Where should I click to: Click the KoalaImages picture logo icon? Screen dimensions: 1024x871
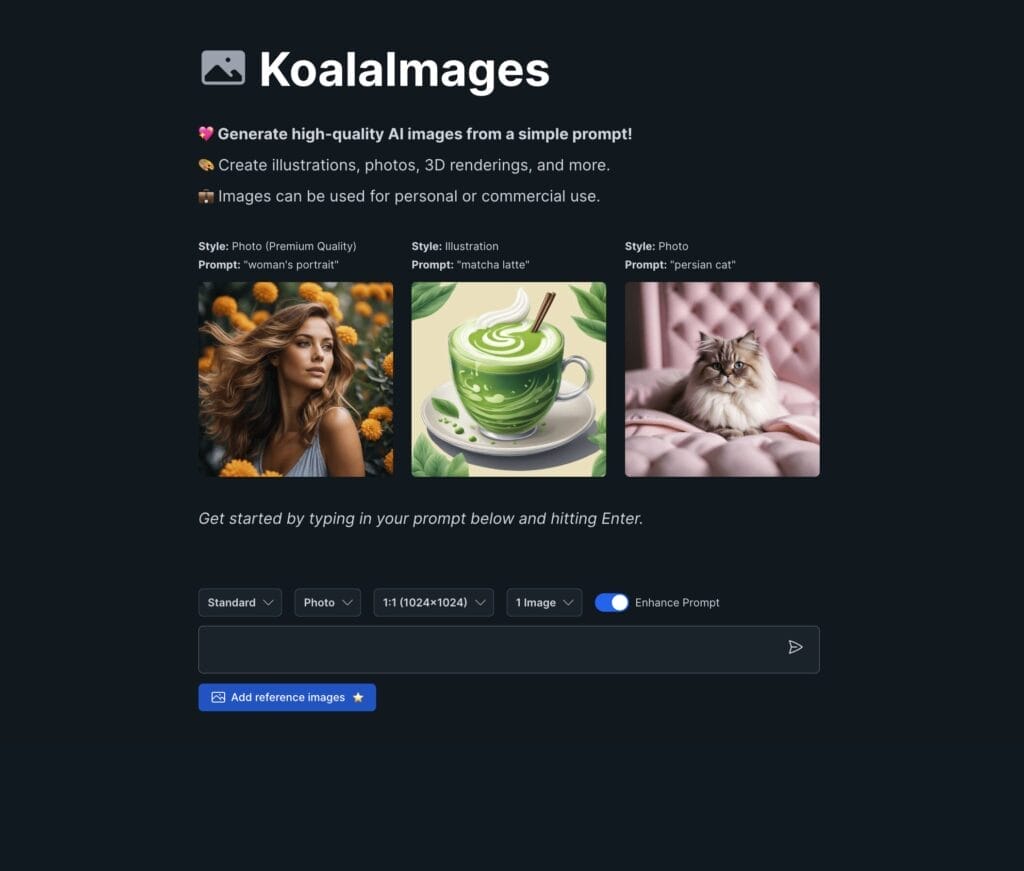(223, 68)
